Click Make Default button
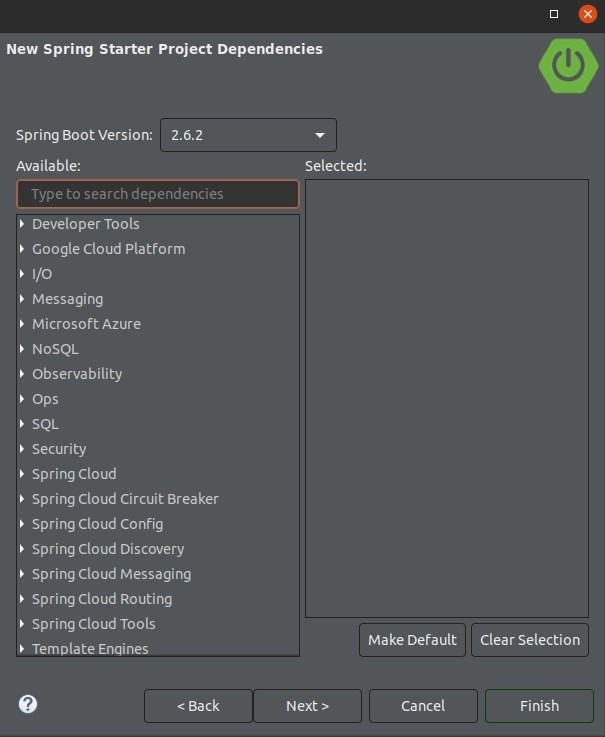605x737 pixels. [412, 640]
